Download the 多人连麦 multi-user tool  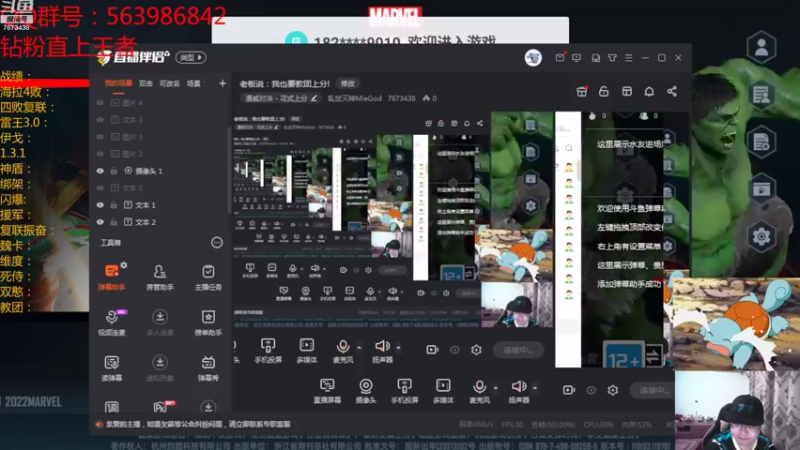point(160,322)
